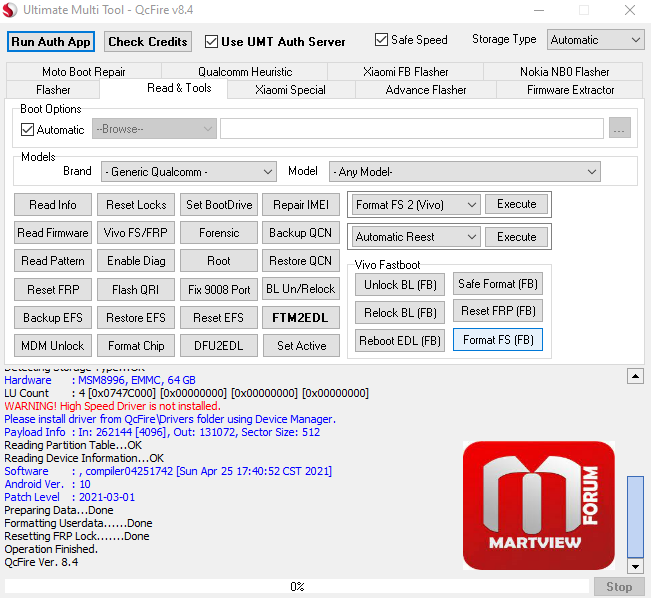Click Backup QCN
The height and width of the screenshot is (598, 651).
point(301,233)
